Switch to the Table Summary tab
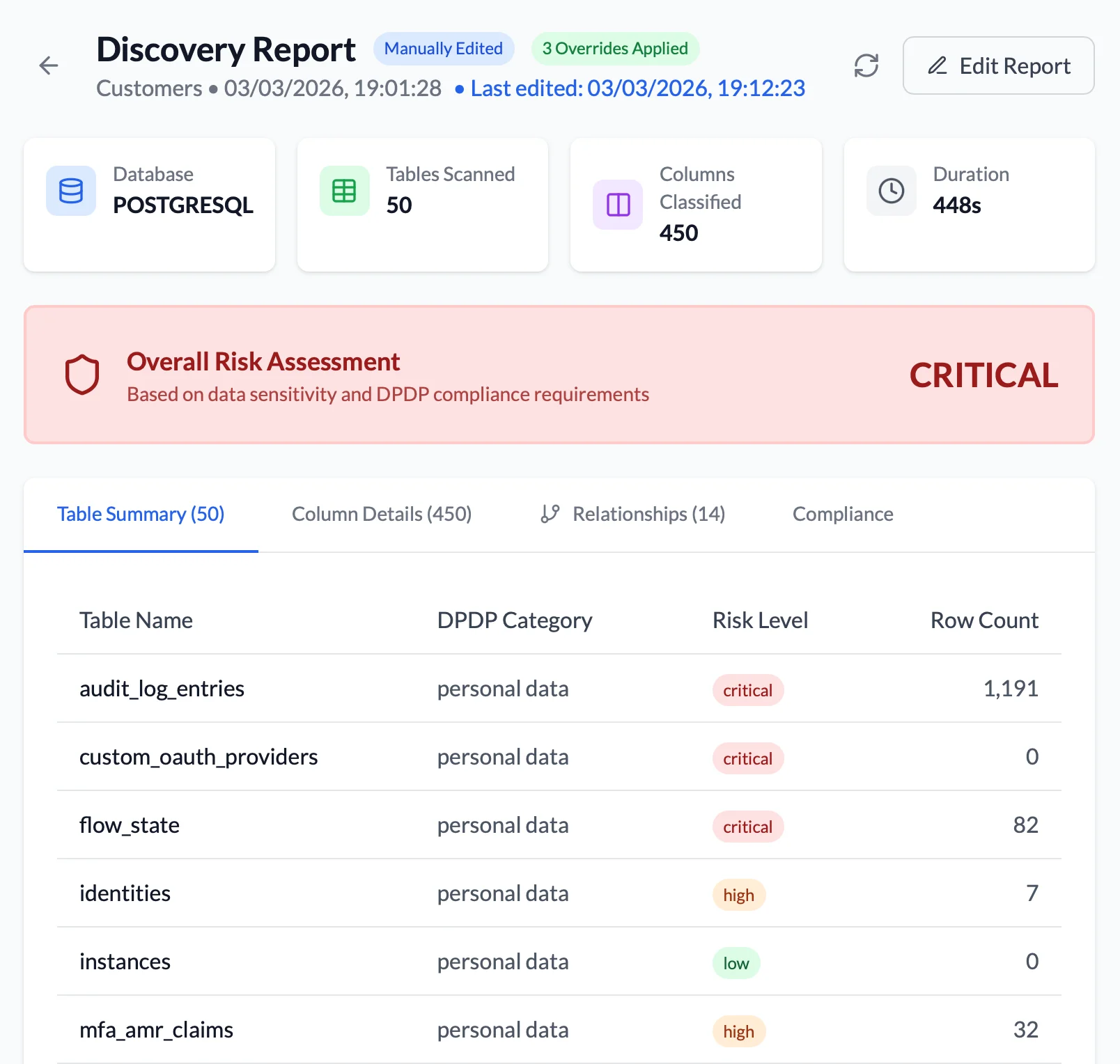 [x=140, y=514]
